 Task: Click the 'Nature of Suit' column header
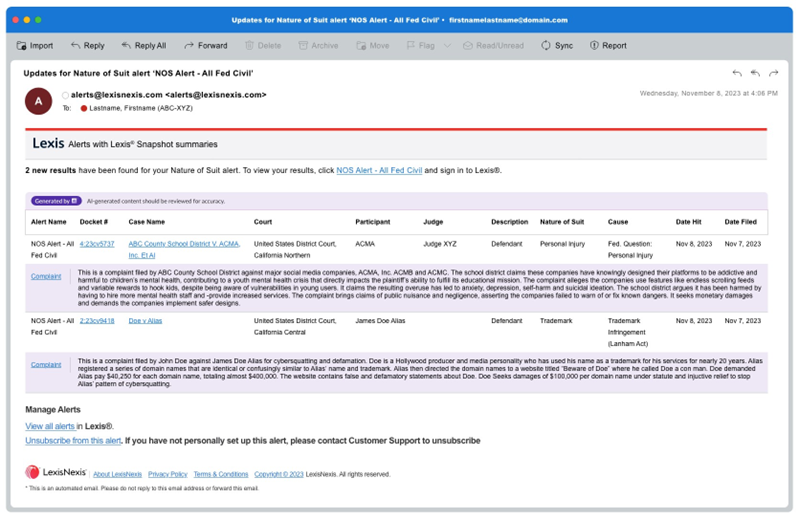(x=562, y=222)
